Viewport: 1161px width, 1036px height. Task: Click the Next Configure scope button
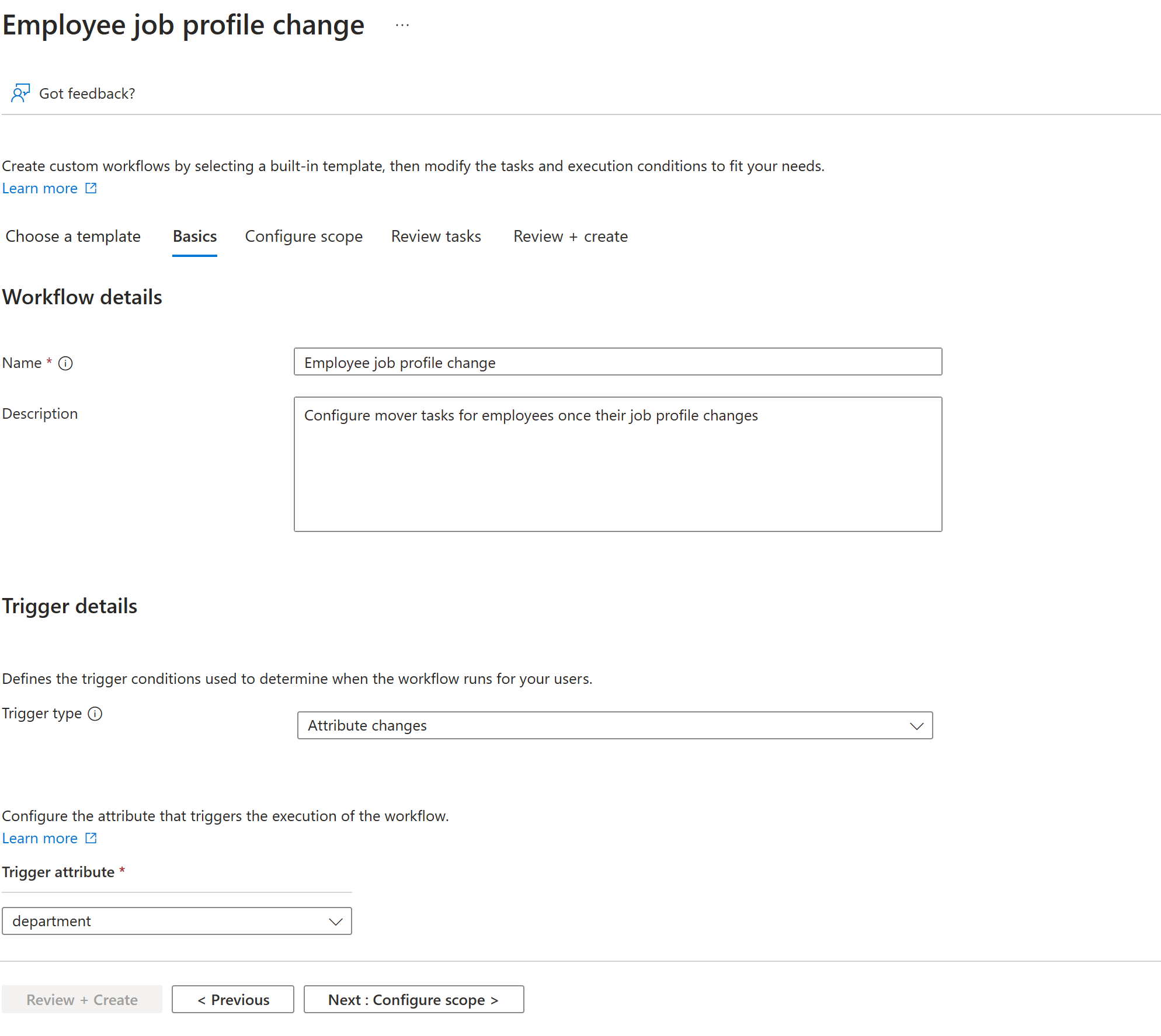(x=414, y=999)
